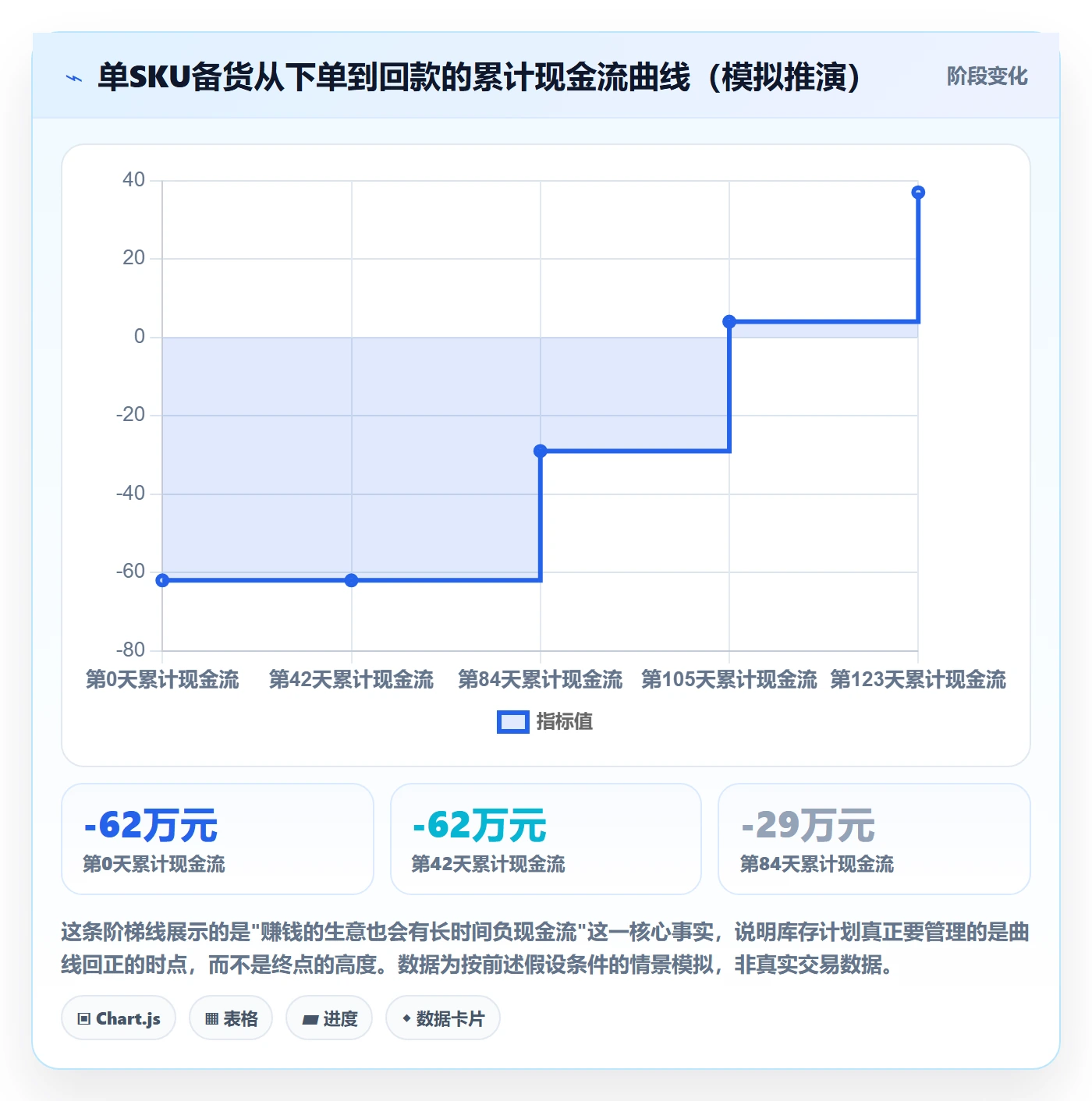Image resolution: width=1092 pixels, height=1101 pixels.
Task: Click the bar icon in 进度 chip
Action: [310, 1020]
